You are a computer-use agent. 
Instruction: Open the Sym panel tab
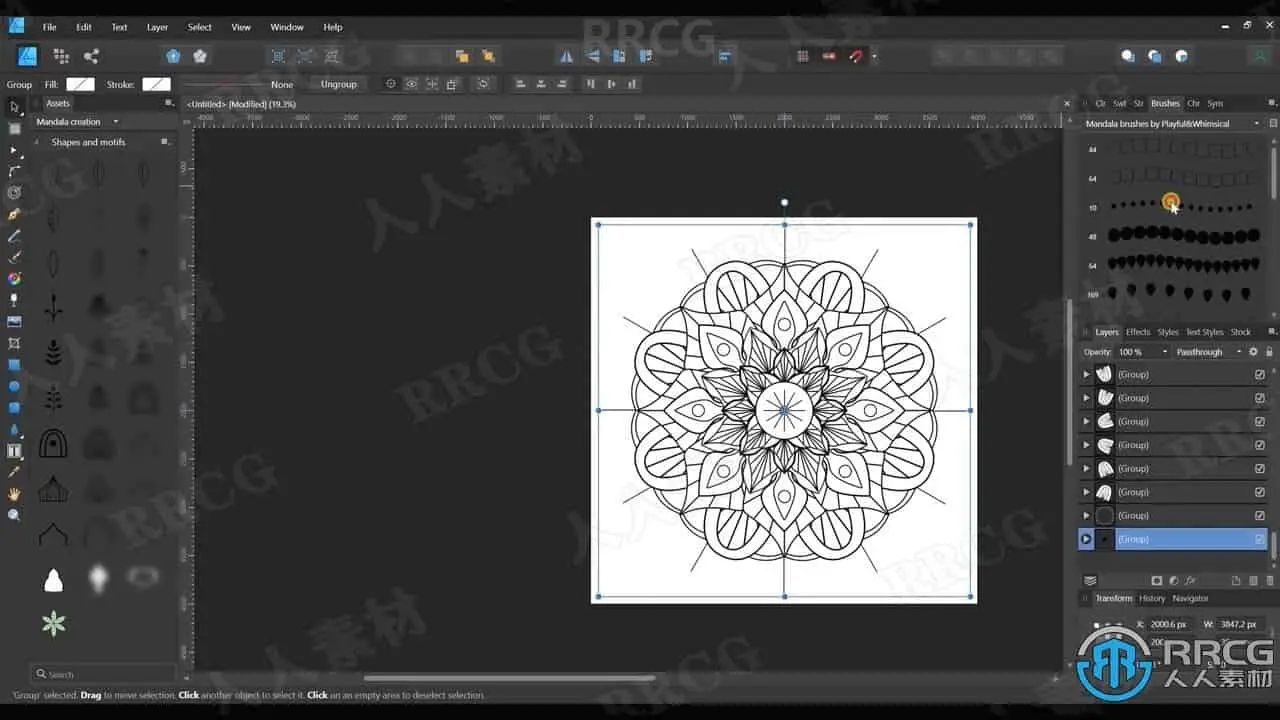1214,103
